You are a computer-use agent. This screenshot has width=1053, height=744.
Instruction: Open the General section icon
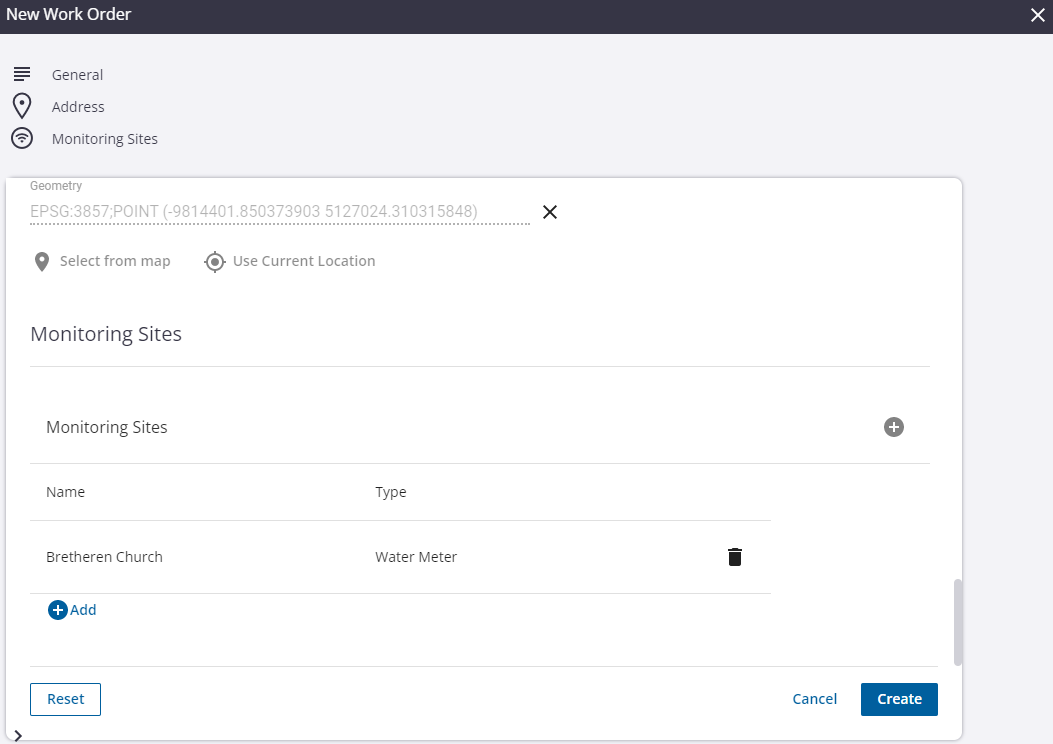coord(22,74)
